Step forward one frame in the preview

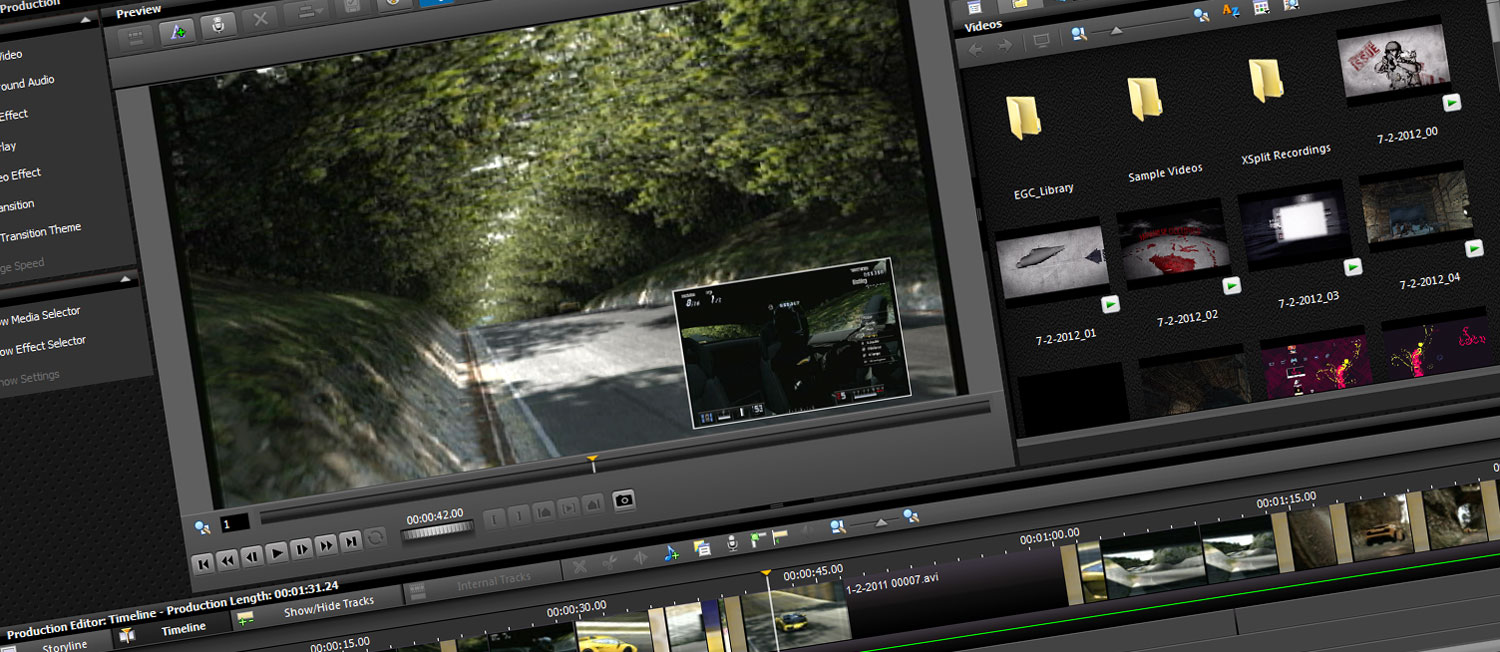click(301, 548)
